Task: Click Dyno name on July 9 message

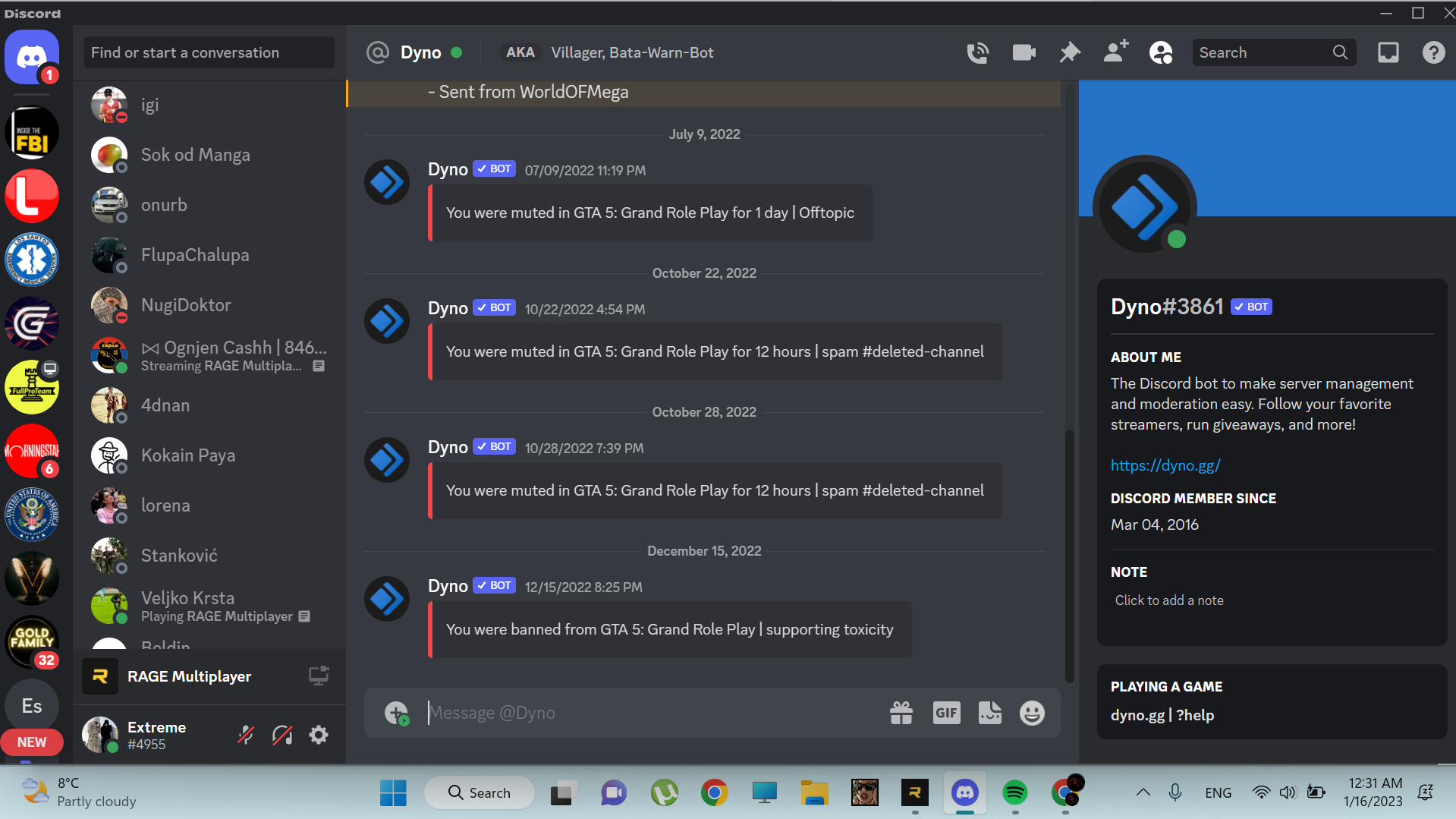Action: click(x=448, y=169)
